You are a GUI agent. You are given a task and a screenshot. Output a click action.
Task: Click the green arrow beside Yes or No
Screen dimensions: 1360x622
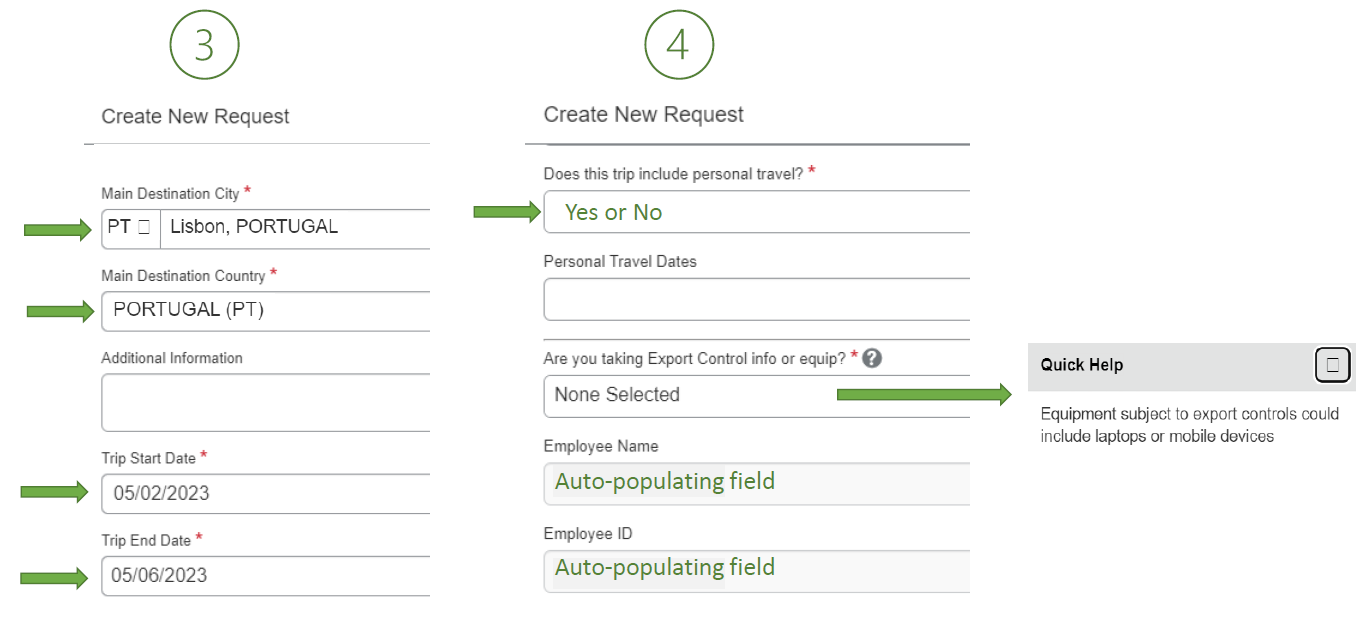506,211
